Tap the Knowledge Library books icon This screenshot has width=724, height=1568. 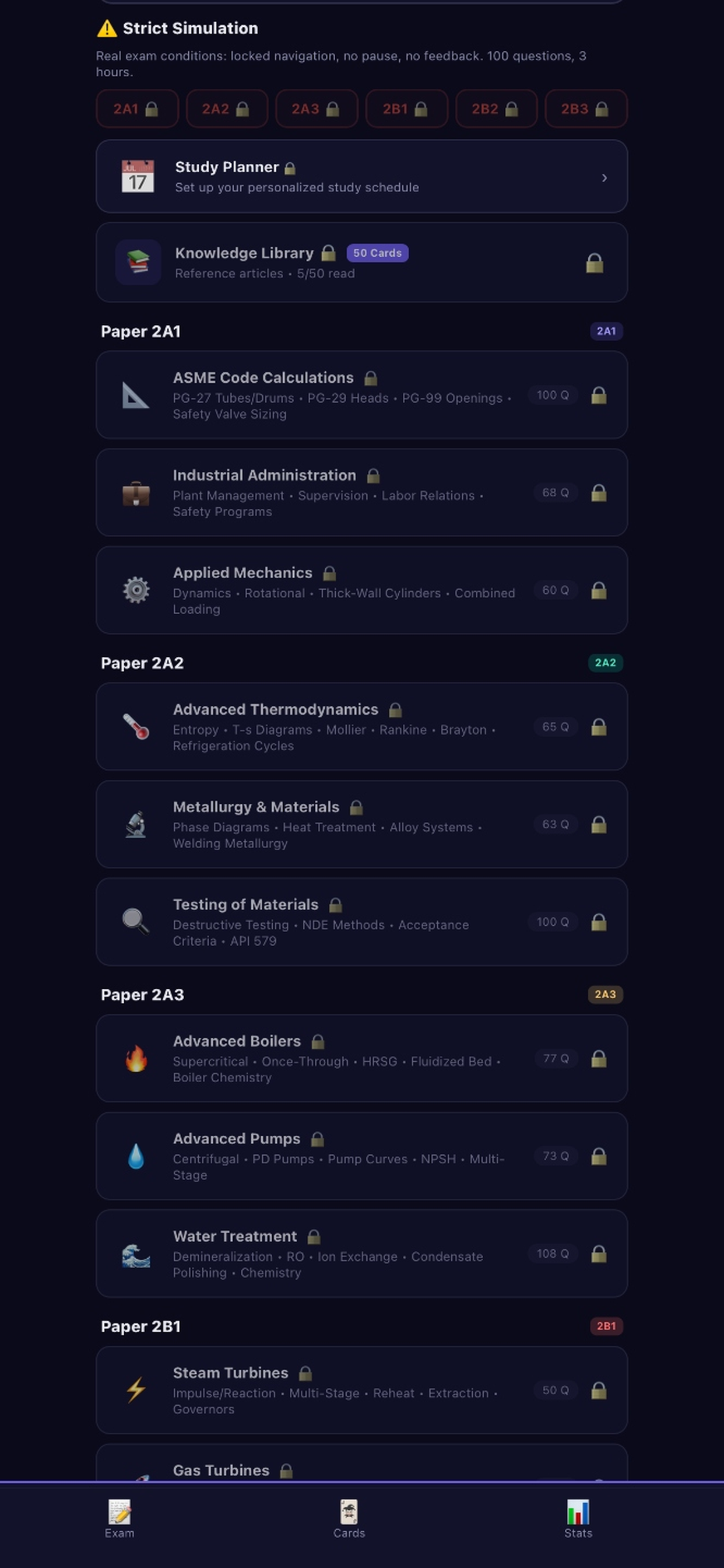click(x=138, y=262)
